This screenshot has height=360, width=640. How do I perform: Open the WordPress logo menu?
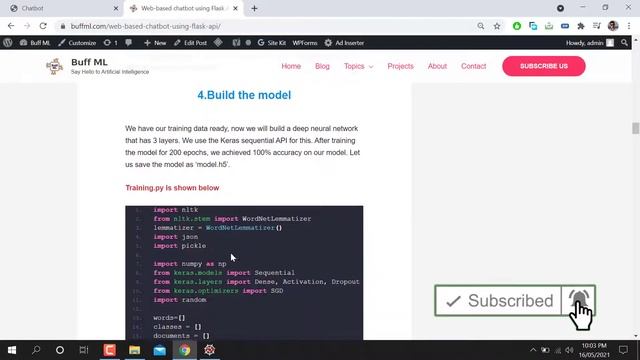7,43
